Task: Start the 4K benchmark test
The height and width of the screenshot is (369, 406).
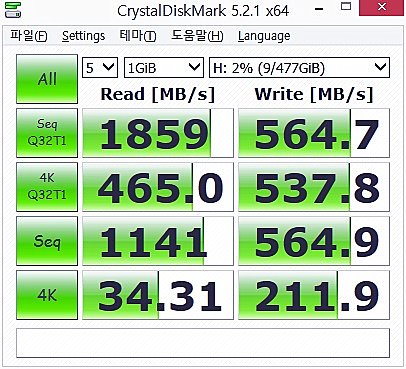Action: (x=47, y=295)
